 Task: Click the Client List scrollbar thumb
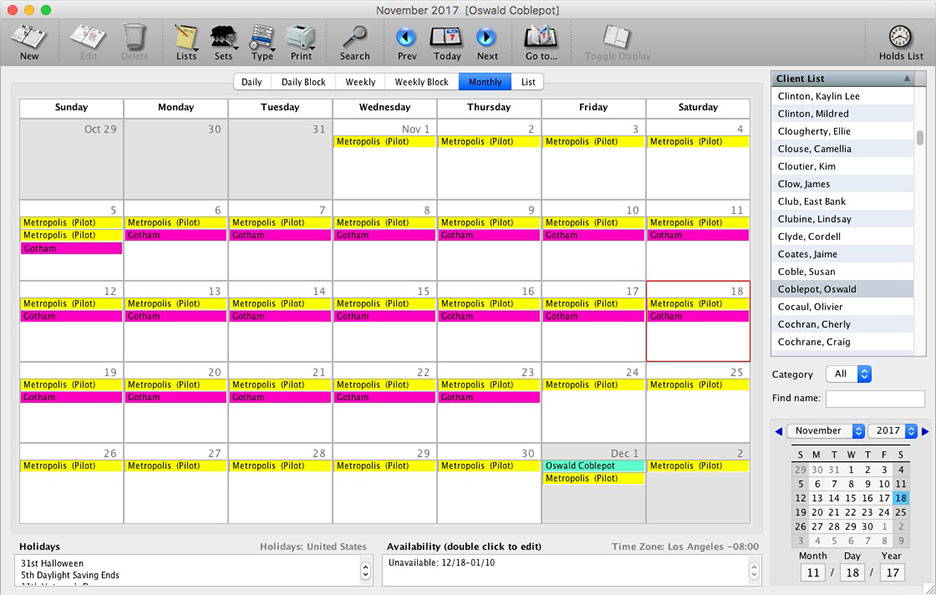tap(920, 137)
